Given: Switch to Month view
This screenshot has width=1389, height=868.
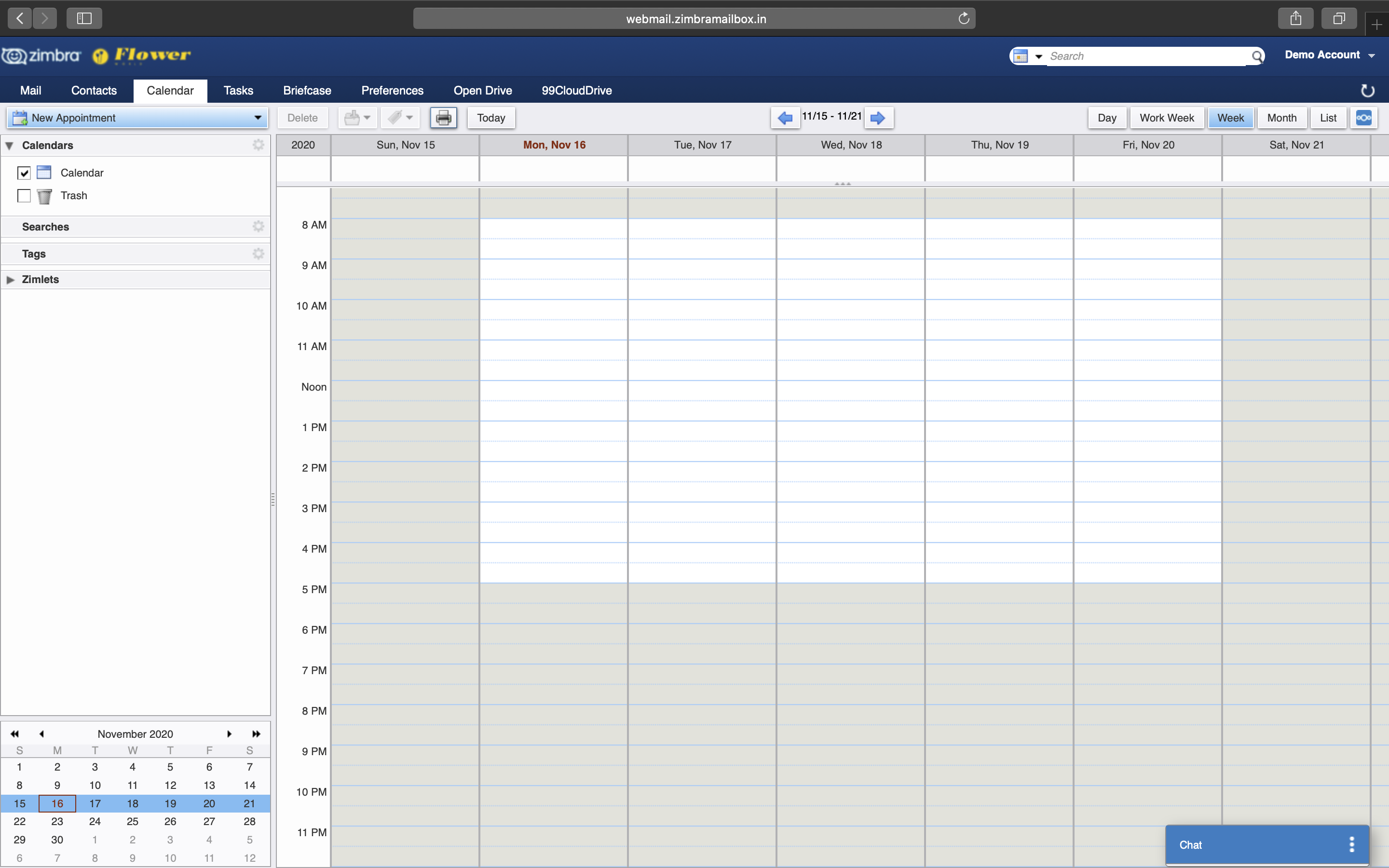Looking at the screenshot, I should coord(1281,118).
